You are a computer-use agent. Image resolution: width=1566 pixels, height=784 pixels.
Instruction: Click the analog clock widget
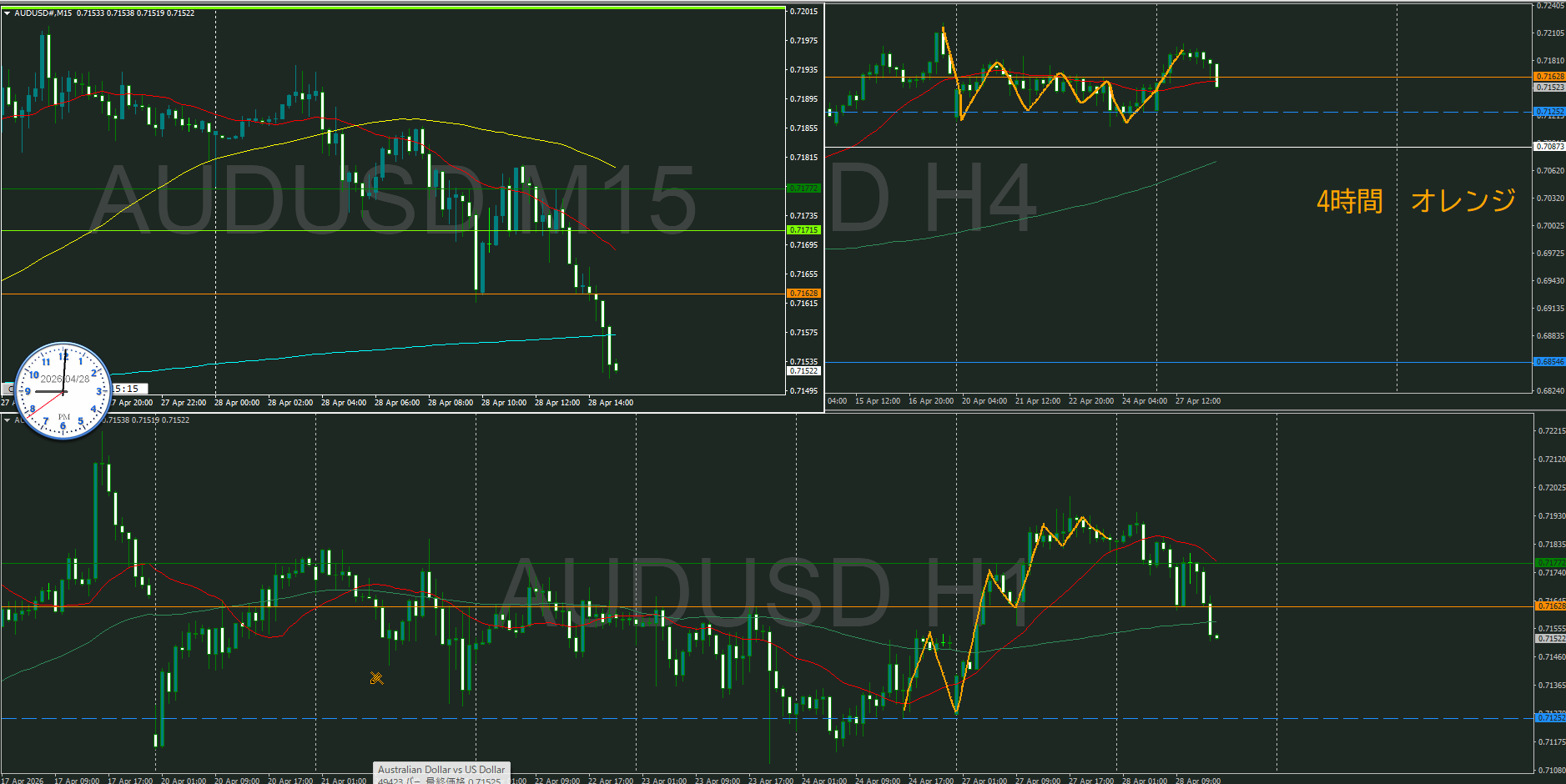pyautogui.click(x=63, y=390)
